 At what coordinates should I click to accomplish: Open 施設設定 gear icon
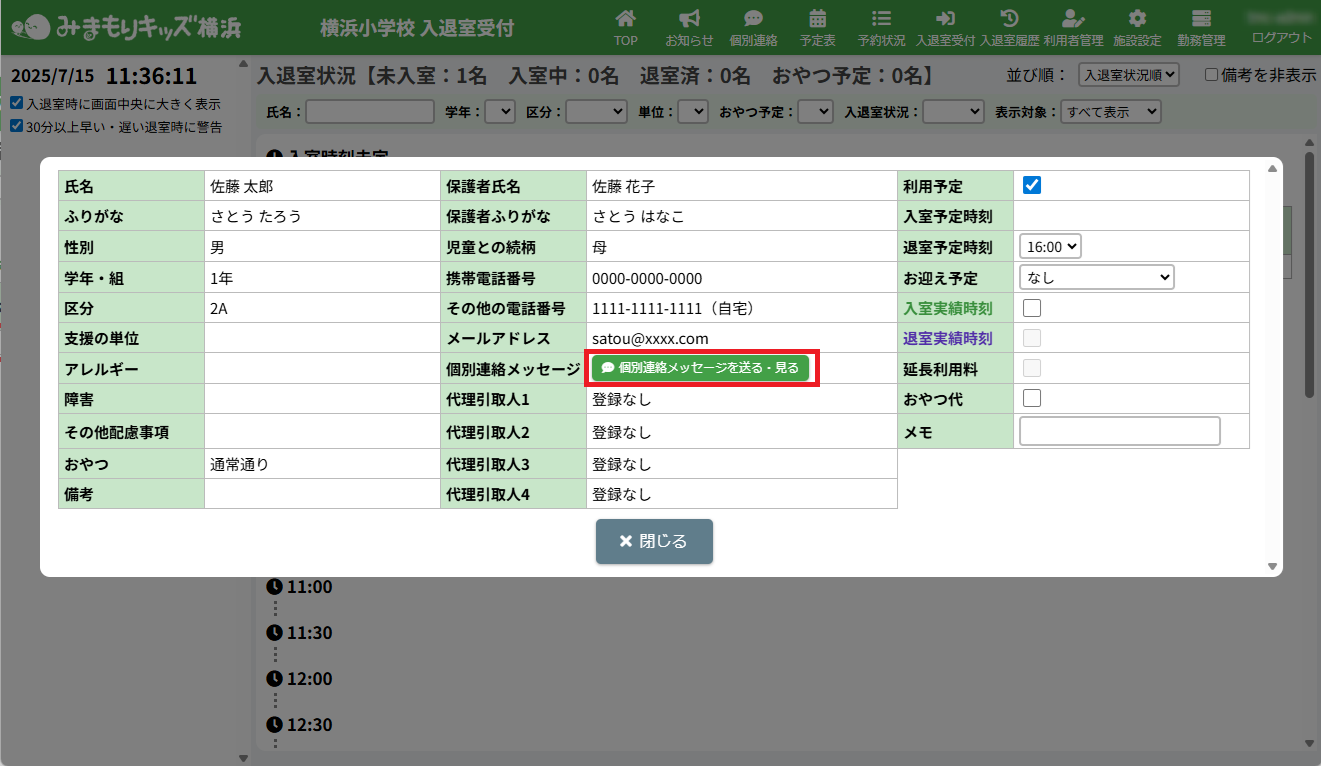pyautogui.click(x=1137, y=19)
